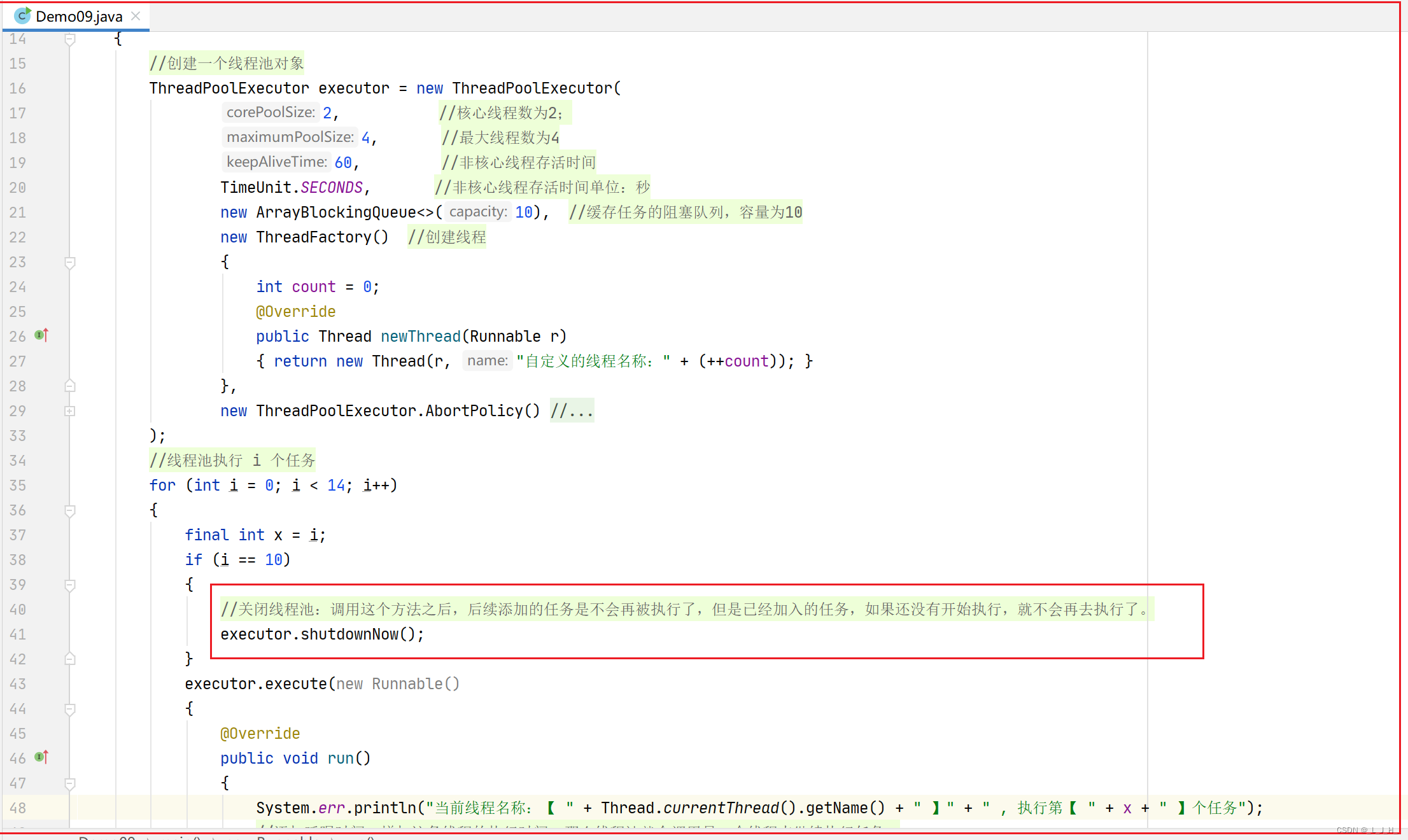Click comment '//创建一个线程池对象'

point(227,64)
